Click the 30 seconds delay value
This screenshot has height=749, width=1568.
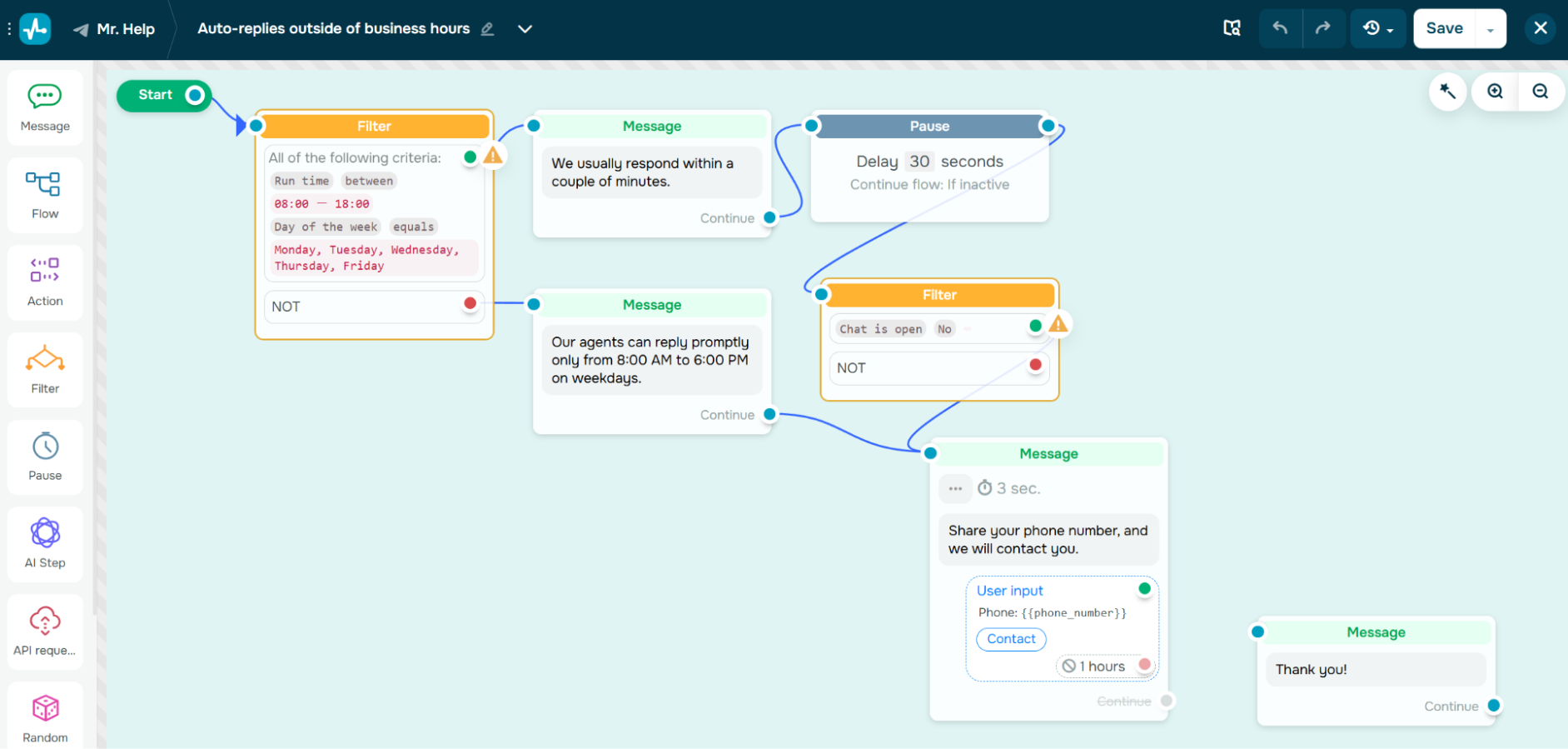919,162
